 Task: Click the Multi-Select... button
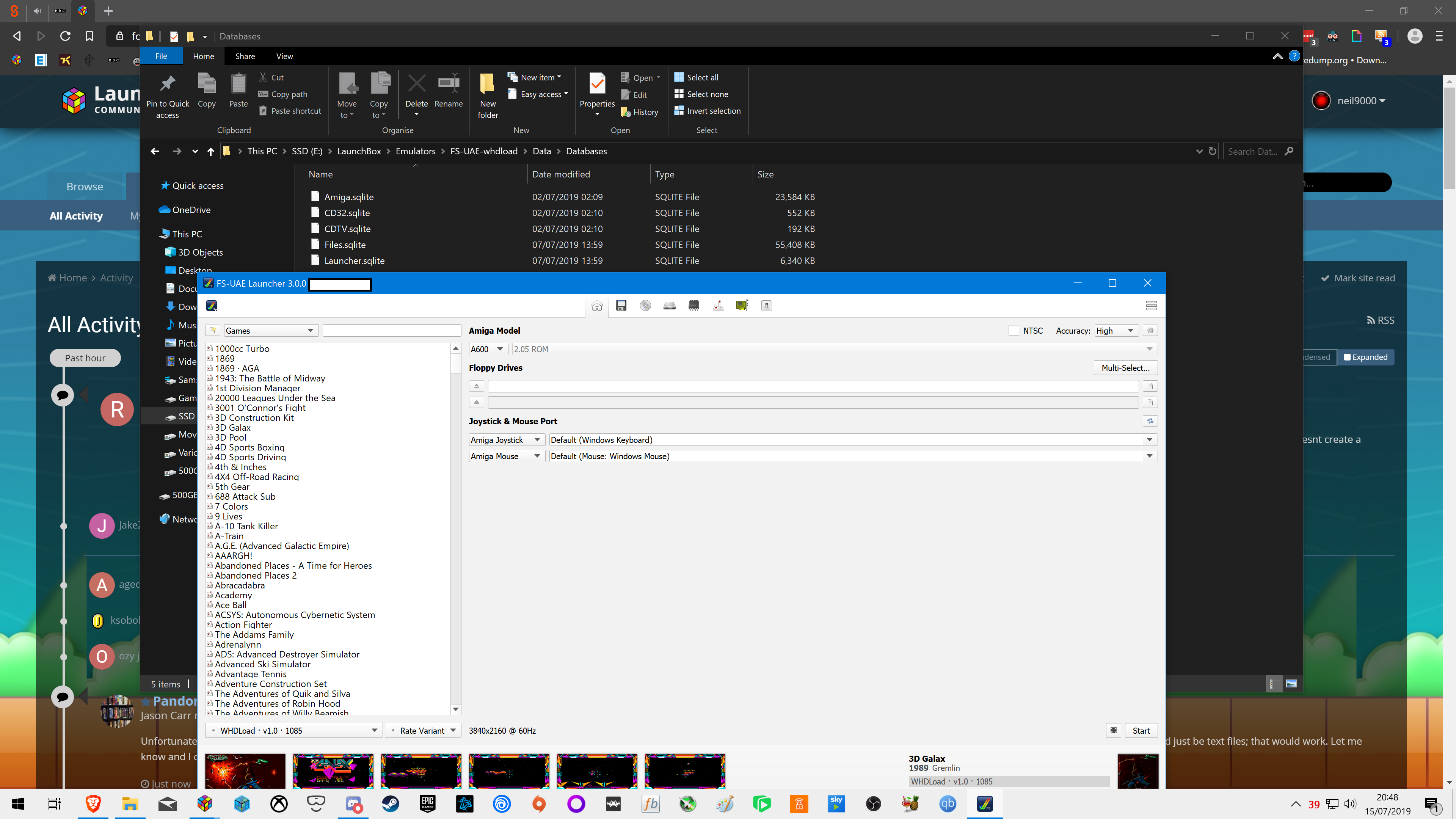click(x=1125, y=368)
